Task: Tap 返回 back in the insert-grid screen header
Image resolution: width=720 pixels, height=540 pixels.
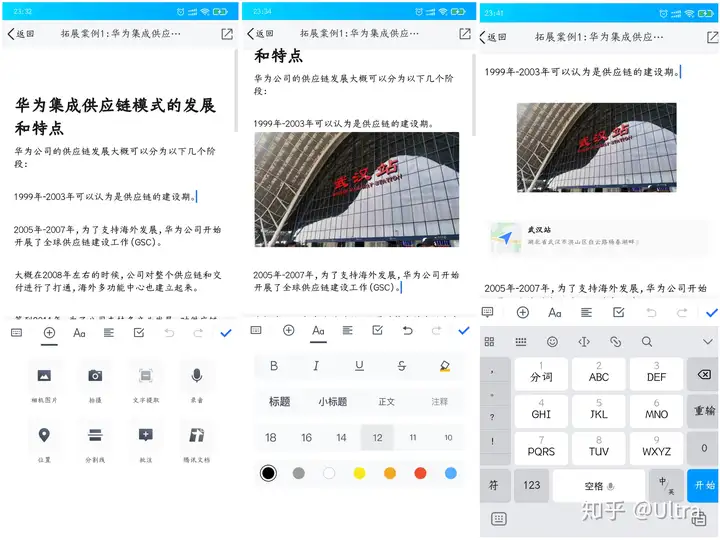Action: pos(21,34)
